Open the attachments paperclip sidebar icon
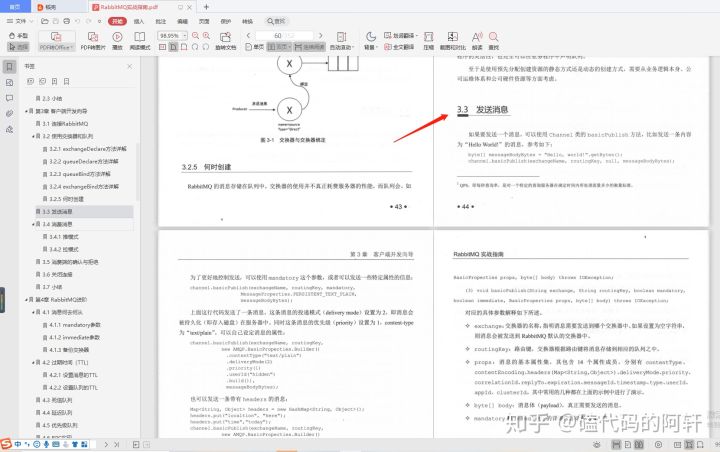The width and height of the screenshot is (720, 452). [x=9, y=114]
